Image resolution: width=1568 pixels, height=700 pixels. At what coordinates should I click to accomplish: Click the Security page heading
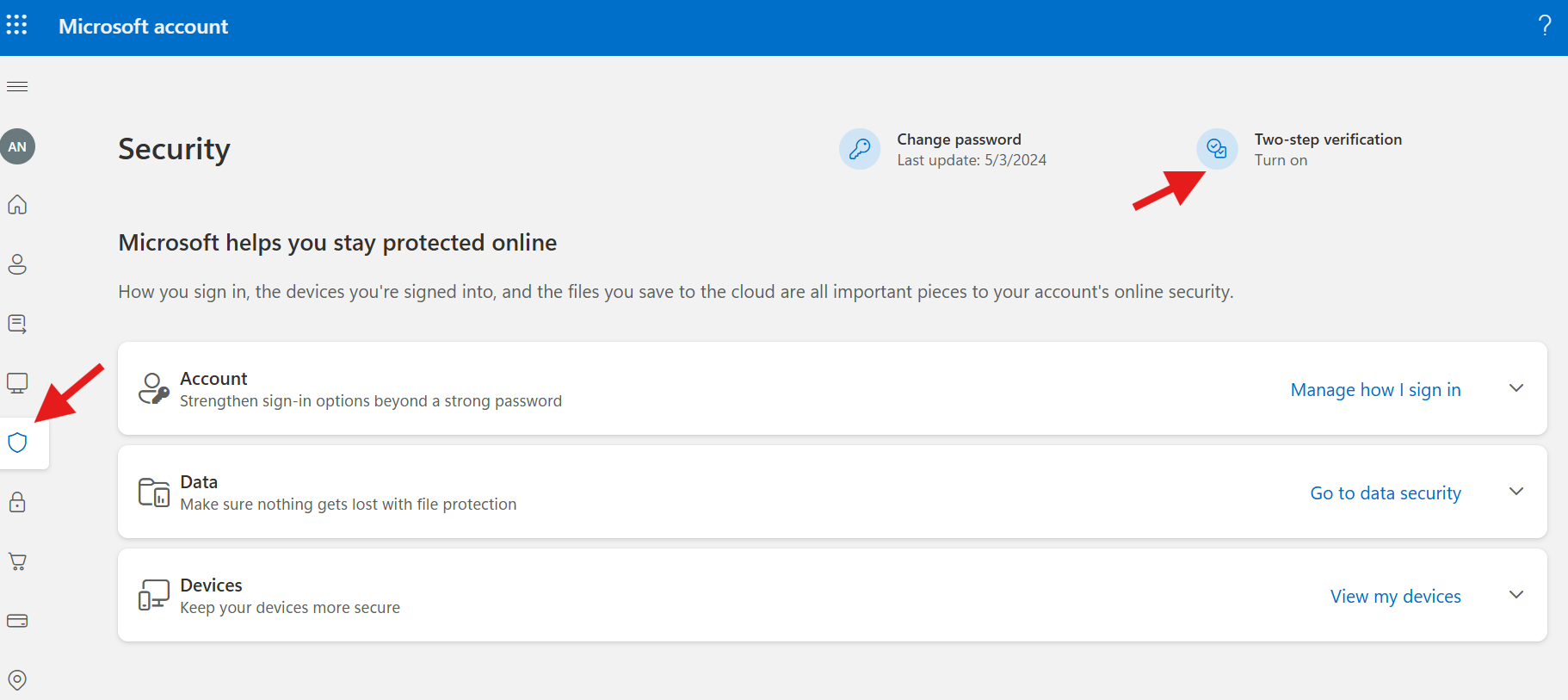click(174, 149)
